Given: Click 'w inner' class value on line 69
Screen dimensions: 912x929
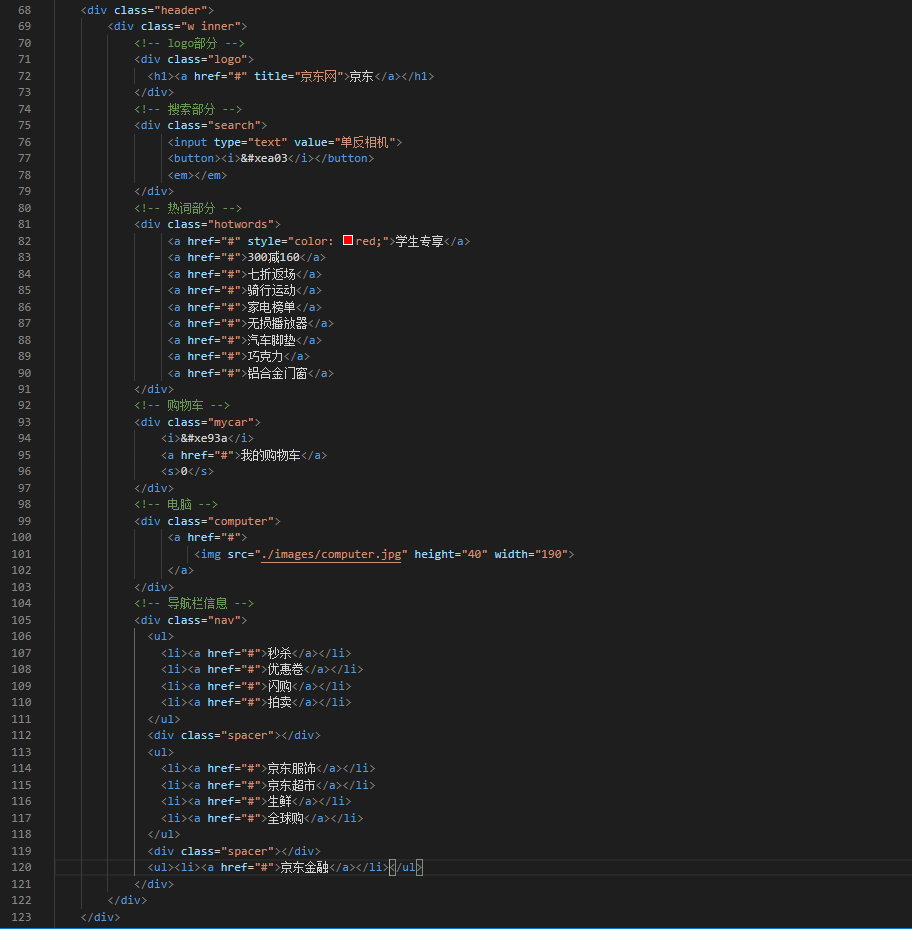Looking at the screenshot, I should click(214, 26).
